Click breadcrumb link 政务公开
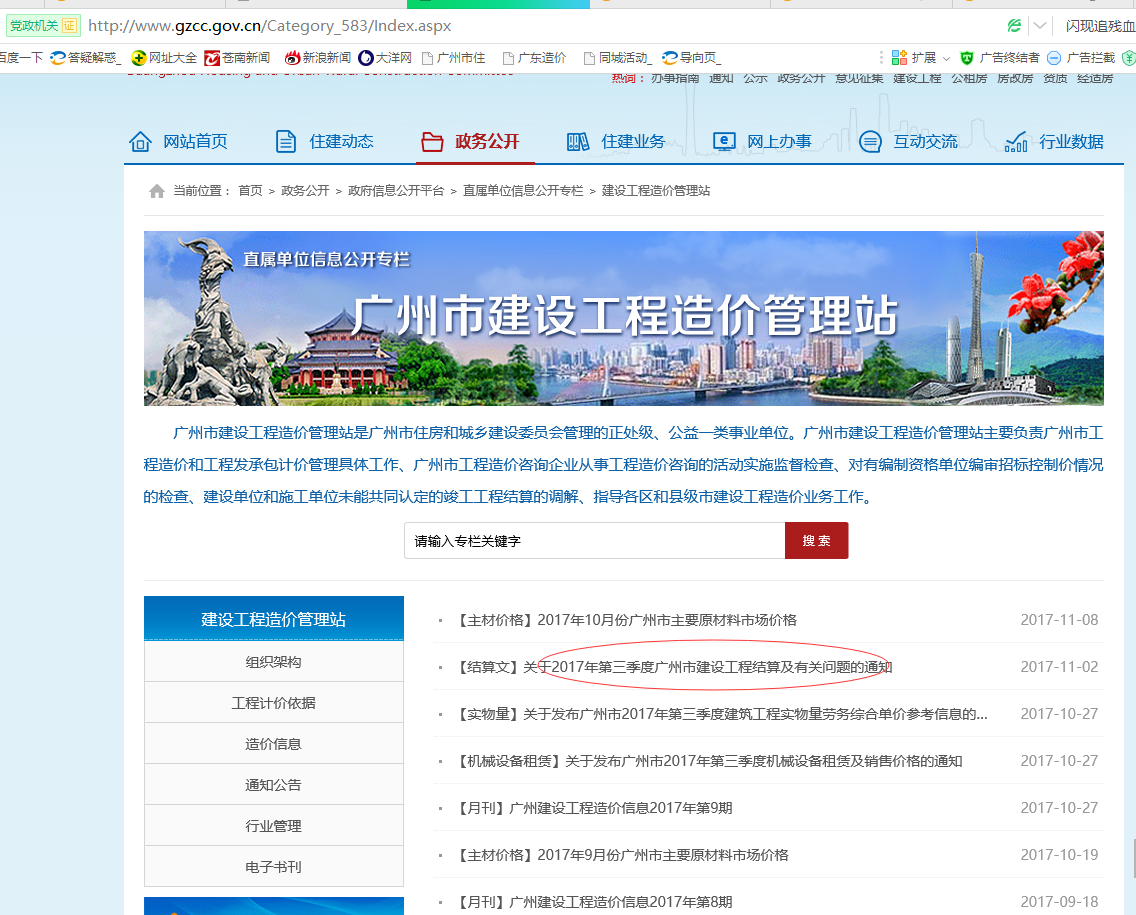The height and width of the screenshot is (915, 1136). click(x=305, y=191)
